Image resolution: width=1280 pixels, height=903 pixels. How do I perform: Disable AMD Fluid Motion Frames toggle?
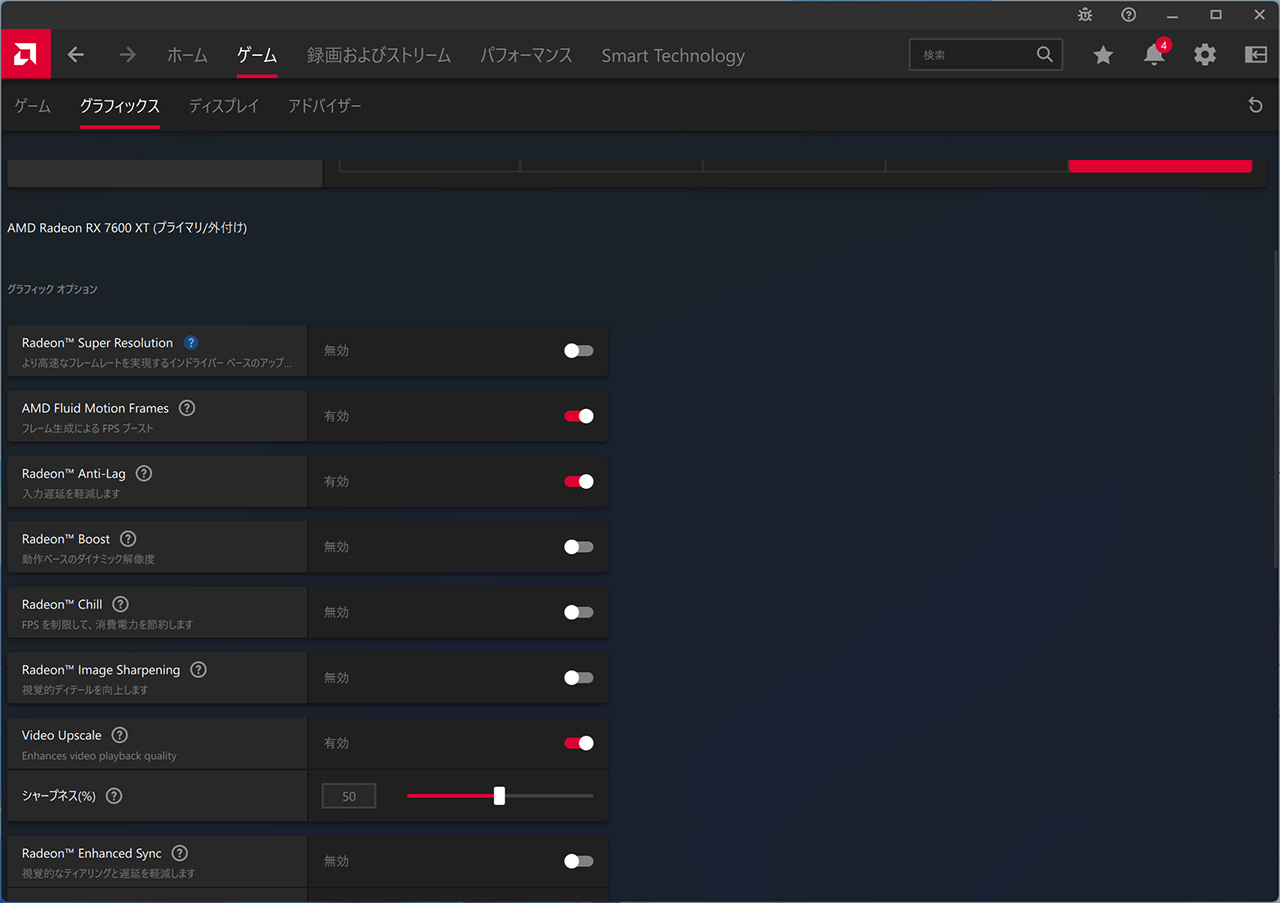coord(579,416)
